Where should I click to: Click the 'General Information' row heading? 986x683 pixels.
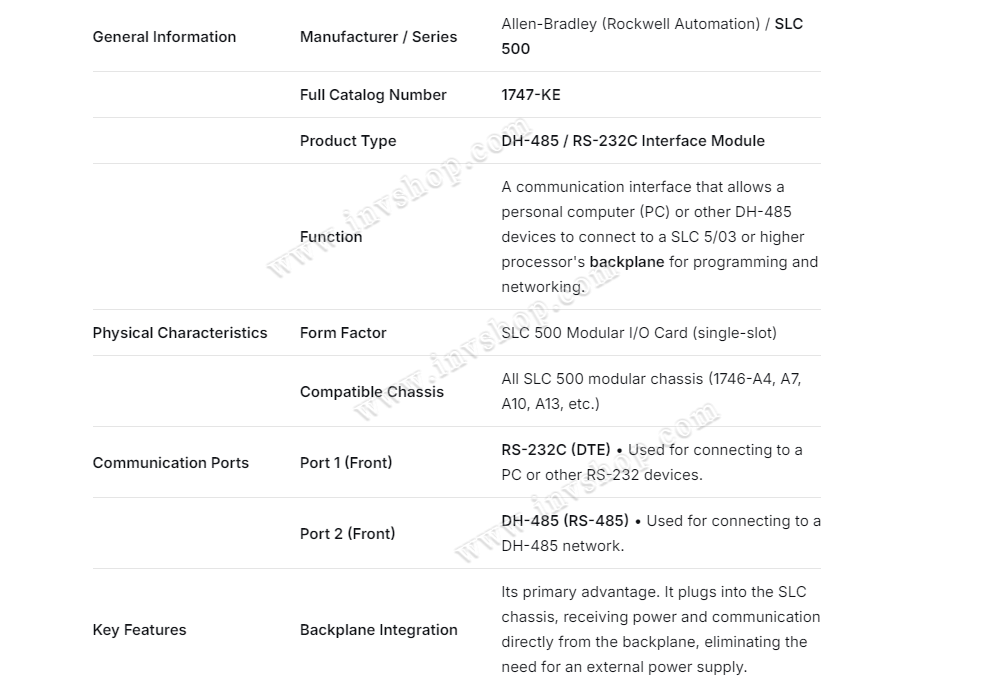click(x=164, y=37)
